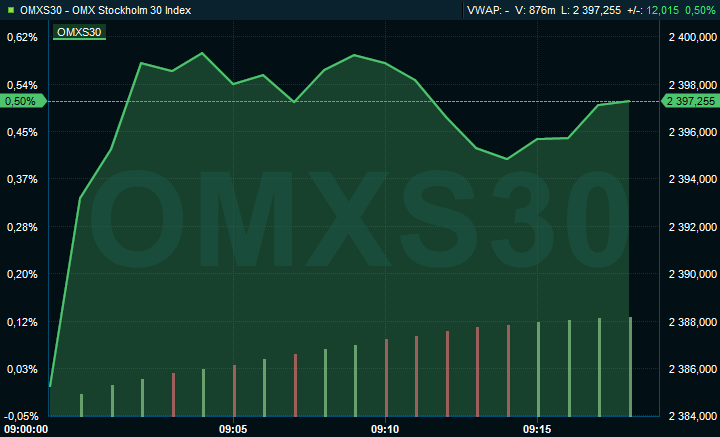720x437 pixels.
Task: Click the 2 388,000 right axis label
Action: (692, 322)
